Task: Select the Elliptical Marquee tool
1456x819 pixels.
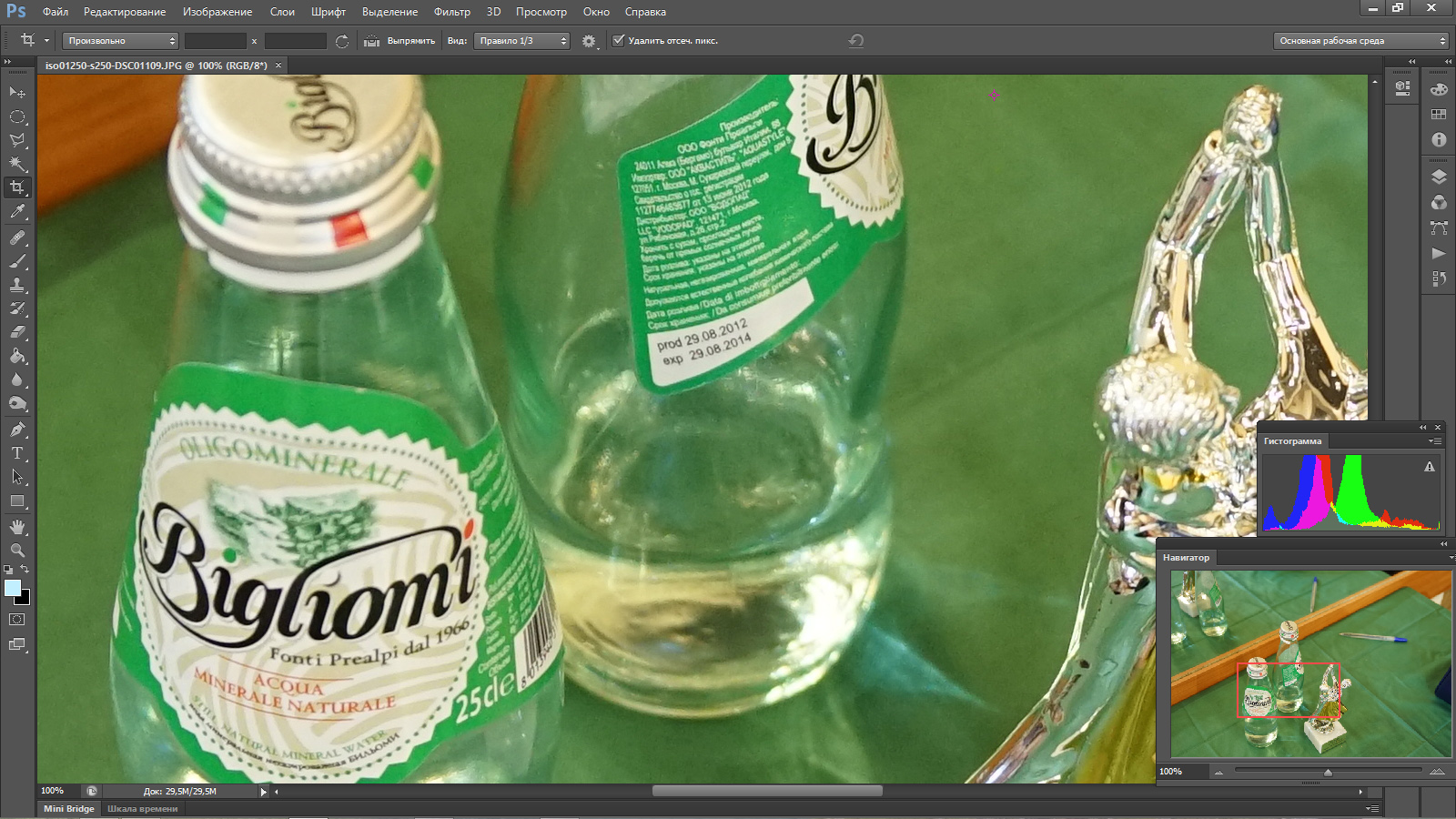Action: pos(17,116)
